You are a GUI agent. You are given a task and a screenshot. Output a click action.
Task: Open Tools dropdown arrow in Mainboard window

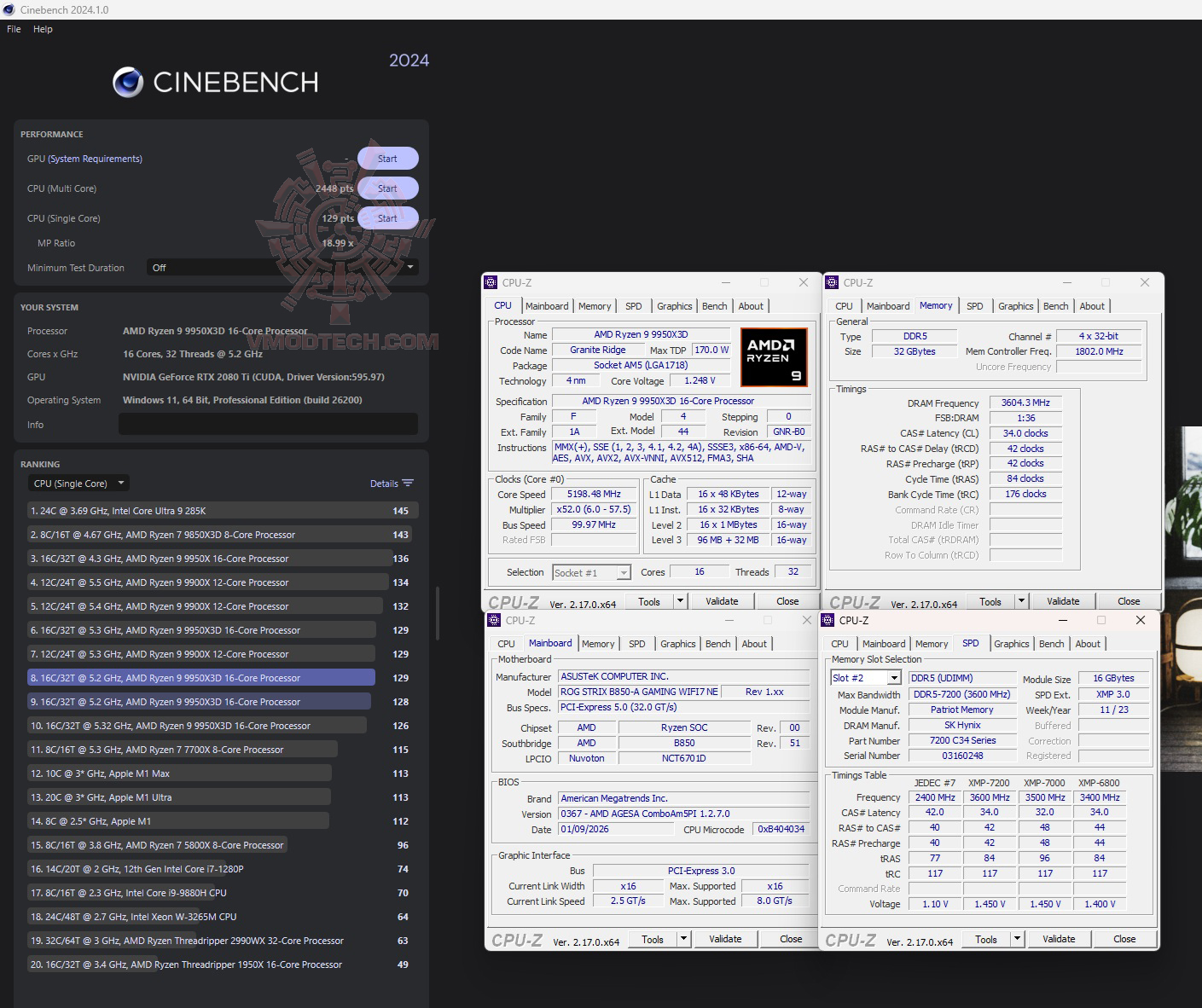tap(683, 939)
